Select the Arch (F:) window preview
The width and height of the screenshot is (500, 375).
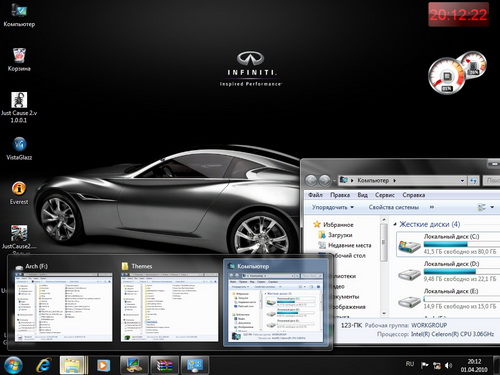[x=63, y=302]
